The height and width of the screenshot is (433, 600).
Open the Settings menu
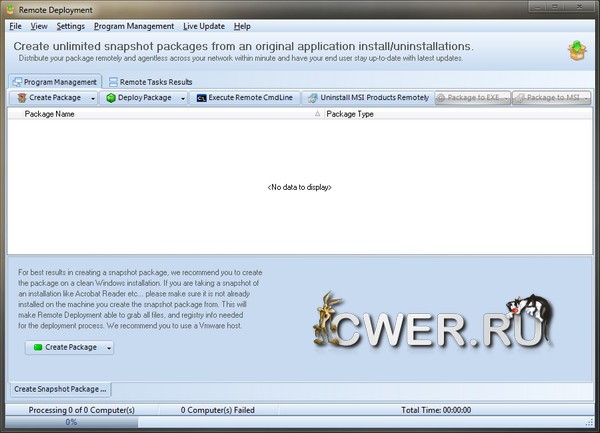71,26
